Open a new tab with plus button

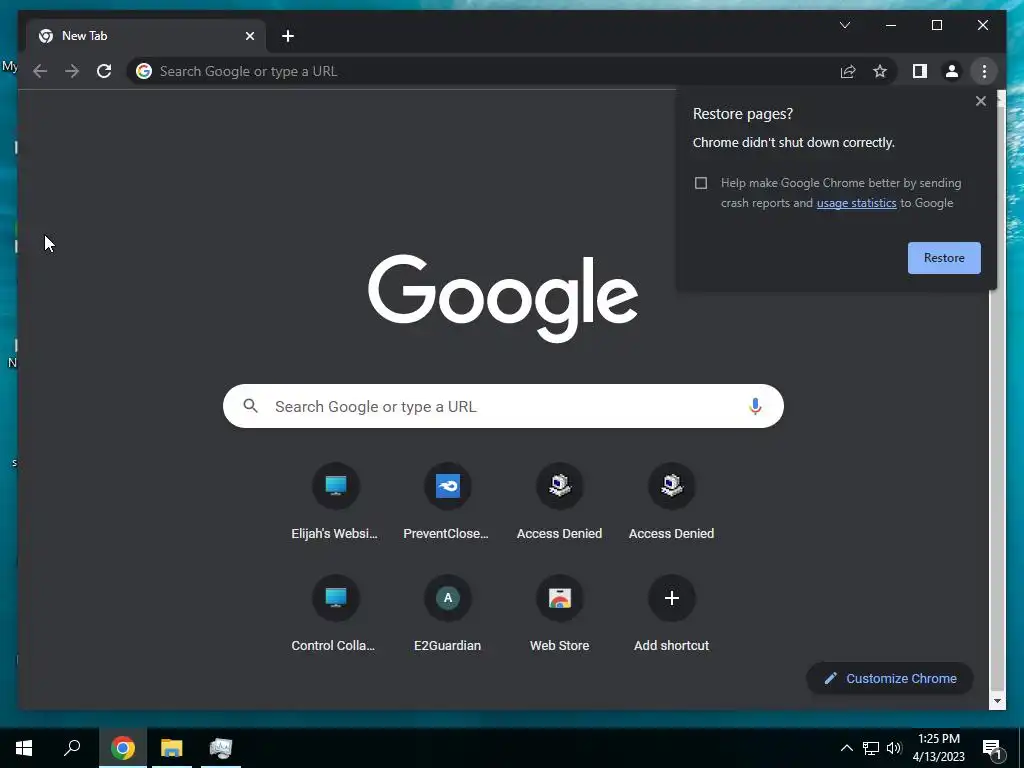(288, 36)
